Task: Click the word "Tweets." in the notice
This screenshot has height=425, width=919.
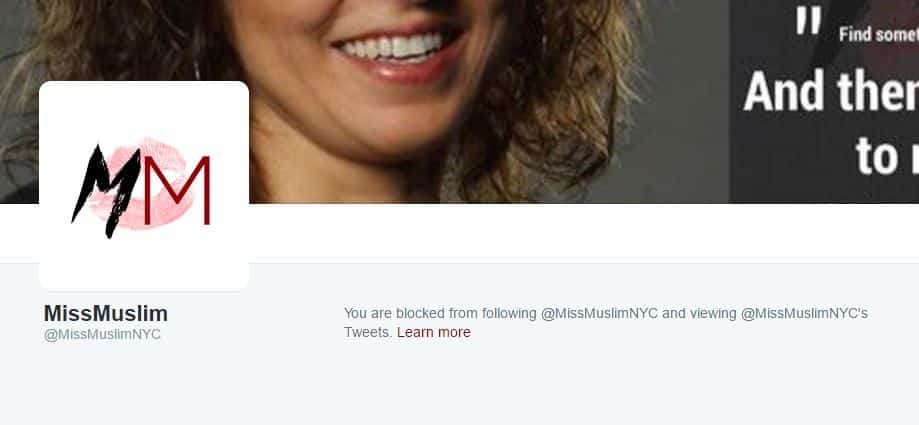Action: [368, 332]
